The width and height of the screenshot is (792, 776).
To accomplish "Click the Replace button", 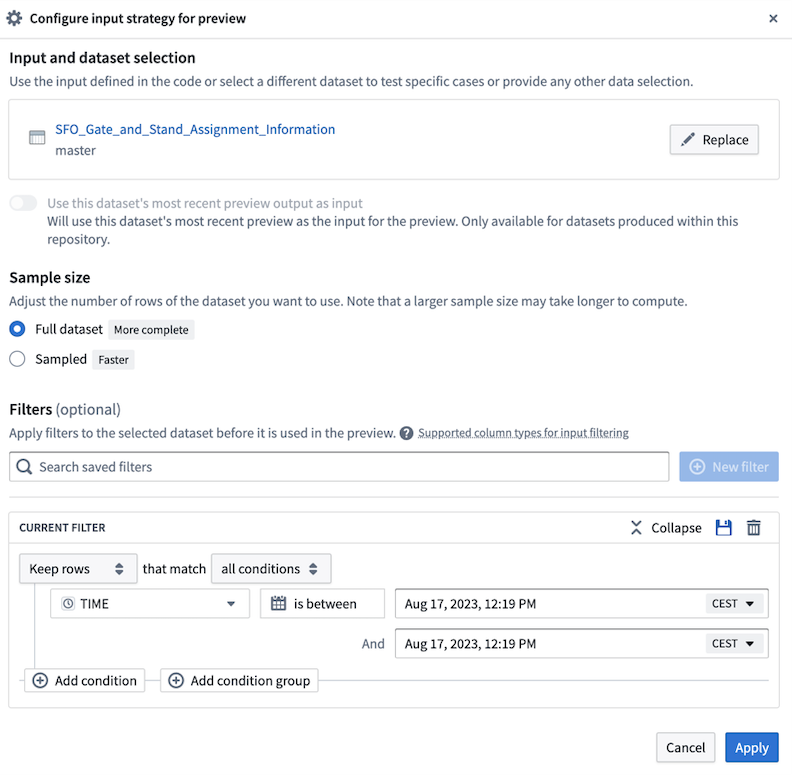I will pyautogui.click(x=714, y=139).
